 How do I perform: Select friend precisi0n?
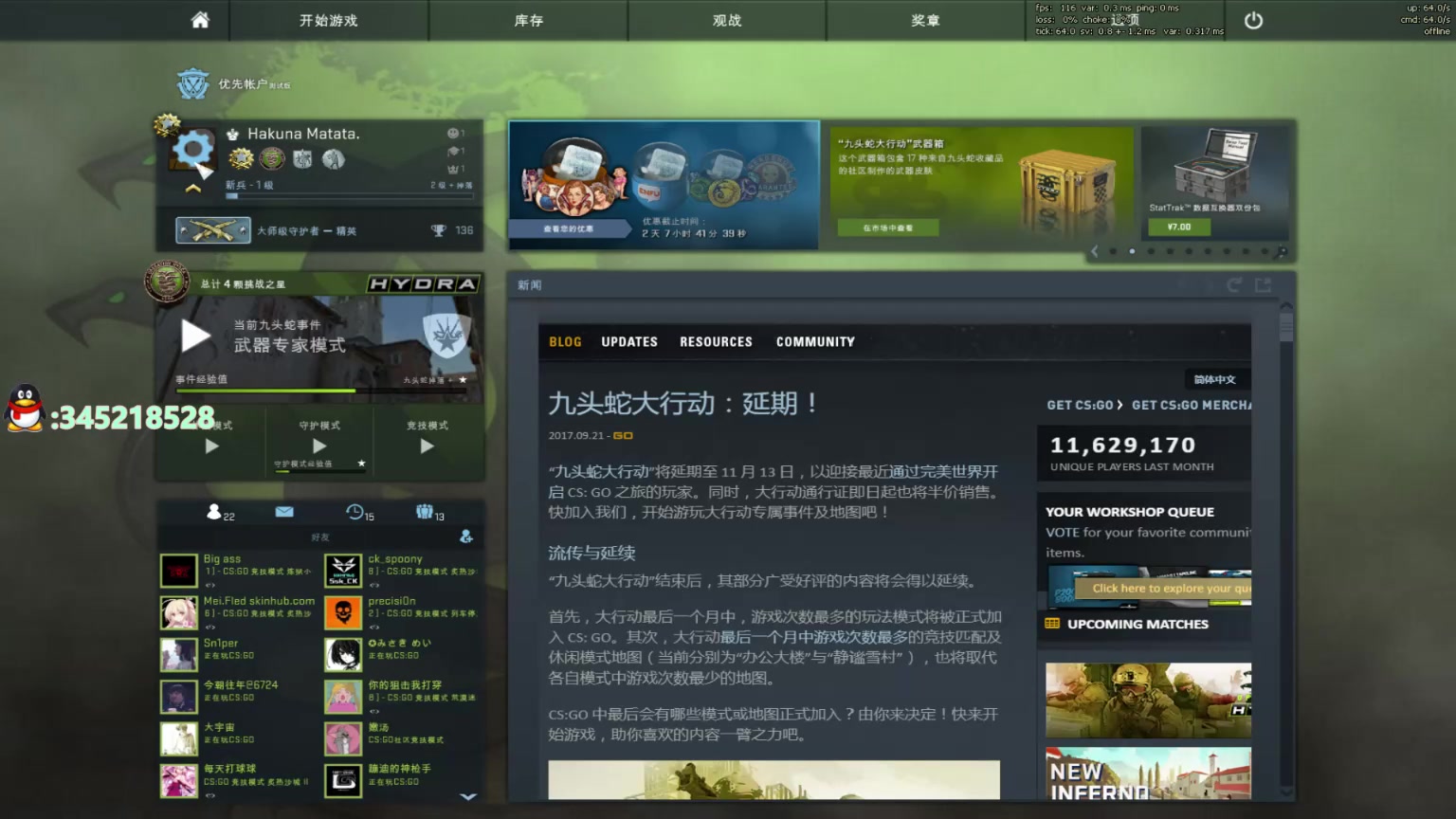tap(402, 612)
